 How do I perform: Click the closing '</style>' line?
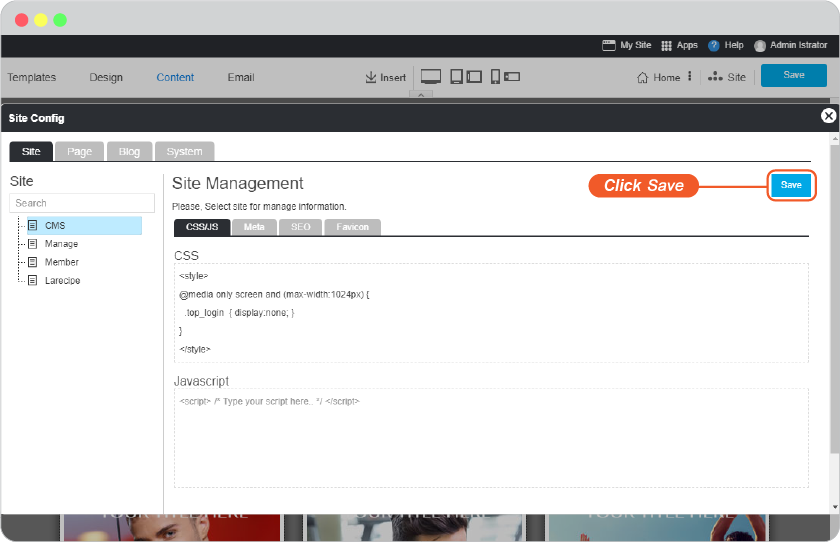coord(195,349)
